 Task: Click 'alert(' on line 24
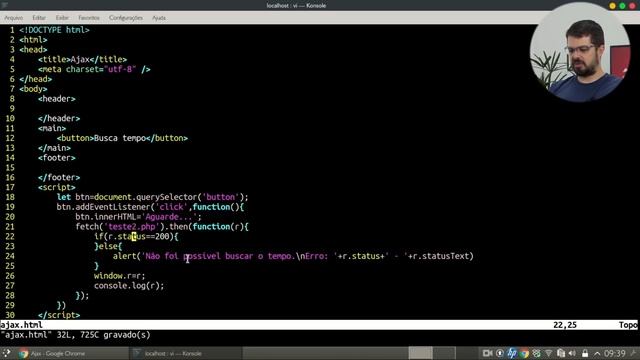[x=127, y=256]
